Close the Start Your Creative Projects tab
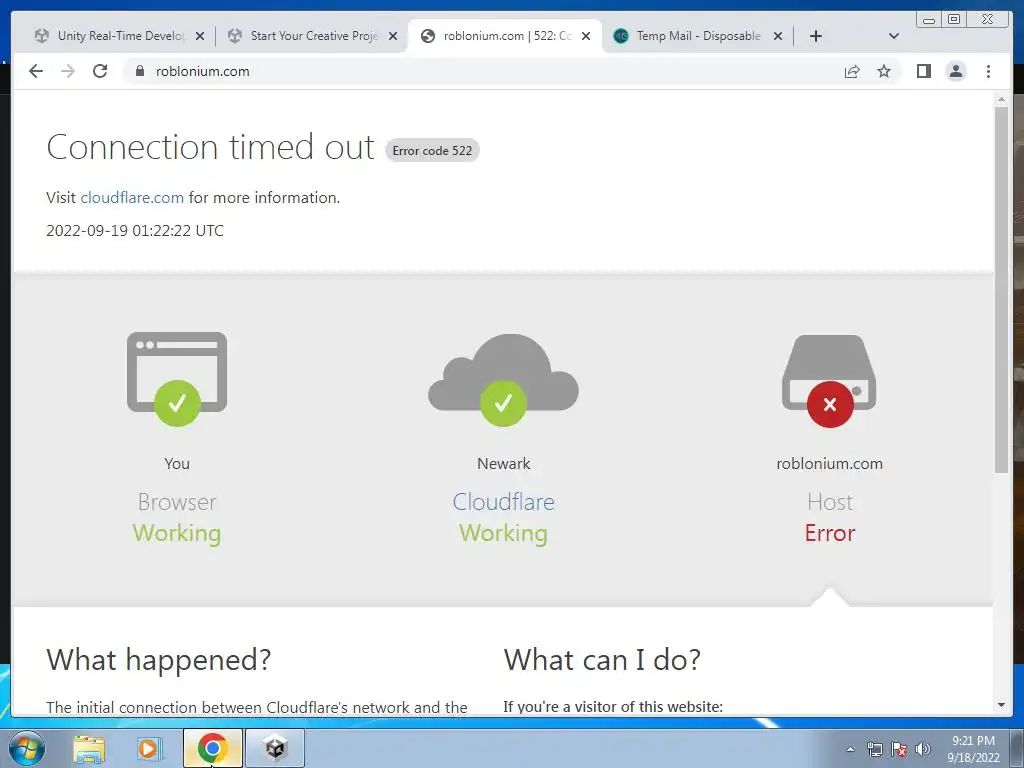The height and width of the screenshot is (768, 1024). click(392, 36)
